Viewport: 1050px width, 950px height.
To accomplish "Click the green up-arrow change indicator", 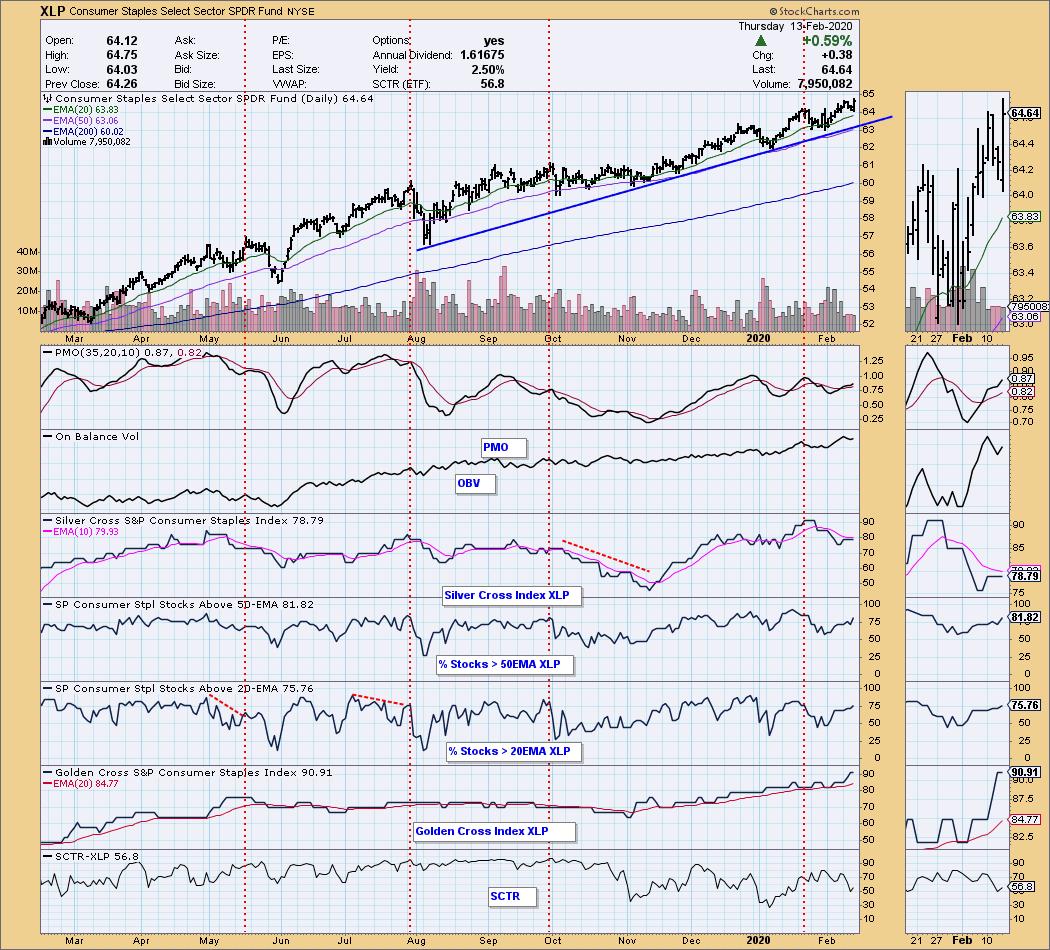I will point(761,41).
